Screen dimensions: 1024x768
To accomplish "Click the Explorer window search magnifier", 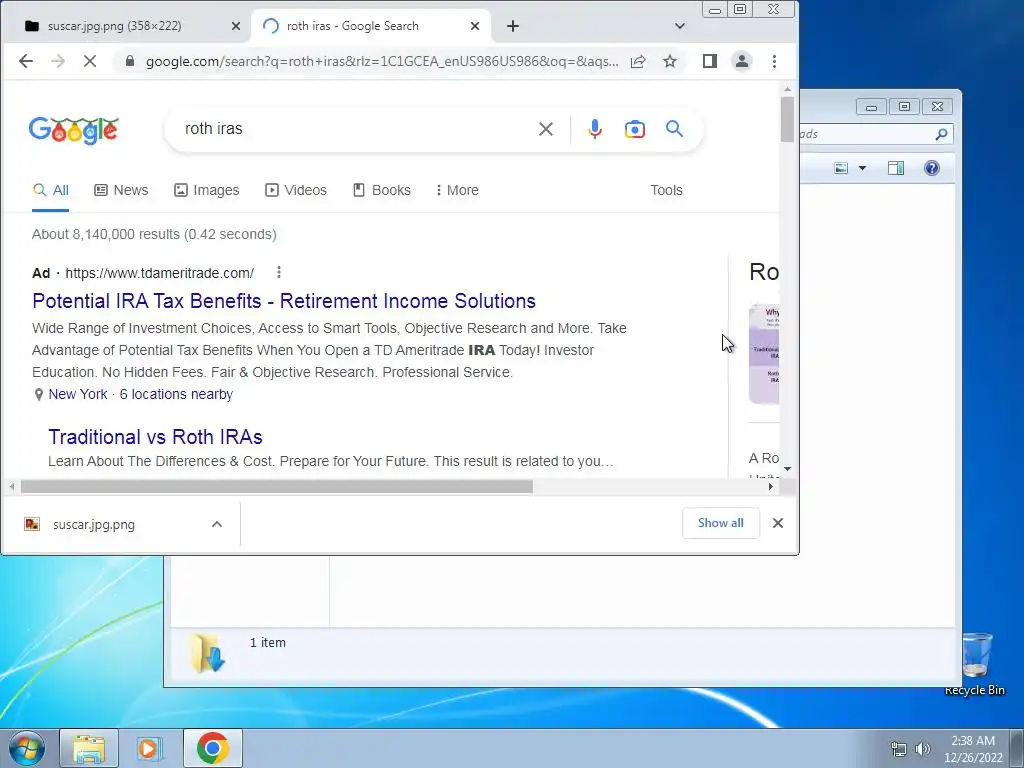I will [941, 134].
